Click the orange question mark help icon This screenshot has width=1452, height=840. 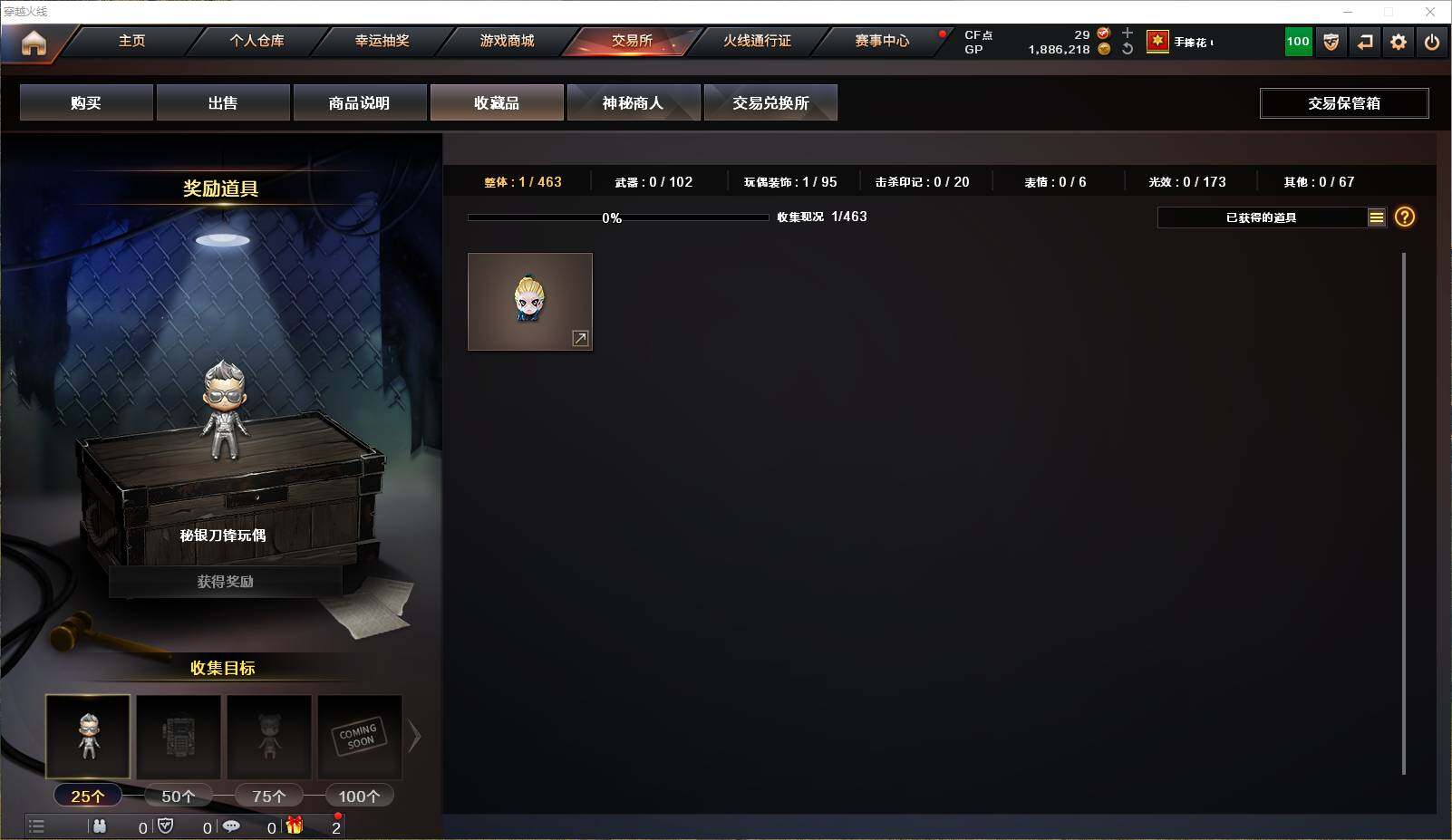[1405, 217]
